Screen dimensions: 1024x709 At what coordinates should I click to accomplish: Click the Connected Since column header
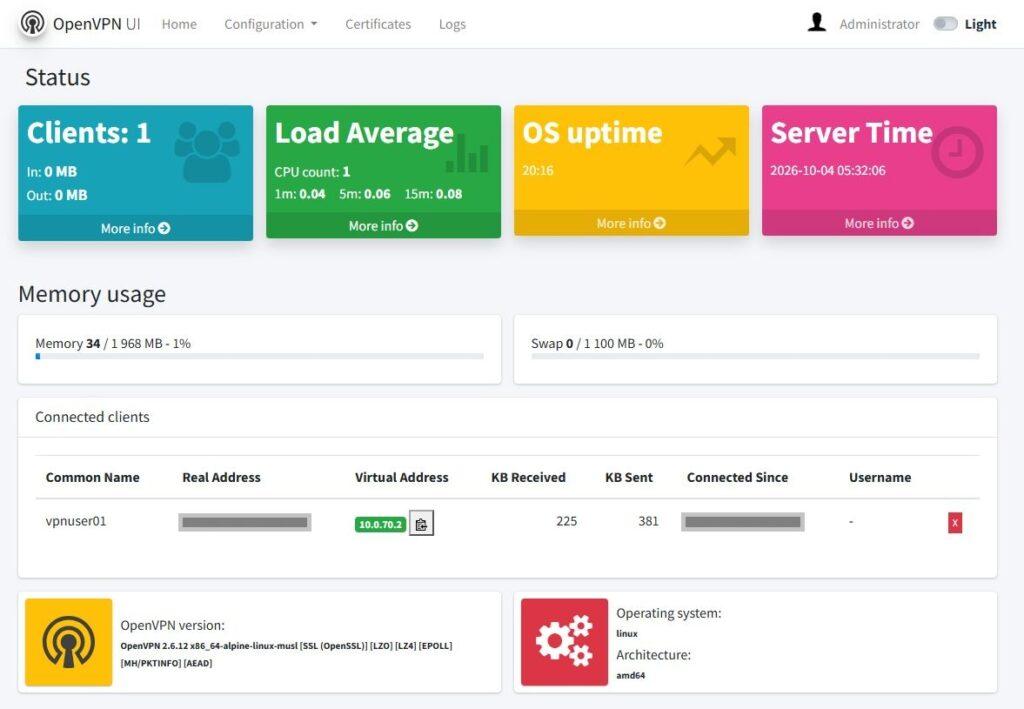point(737,477)
